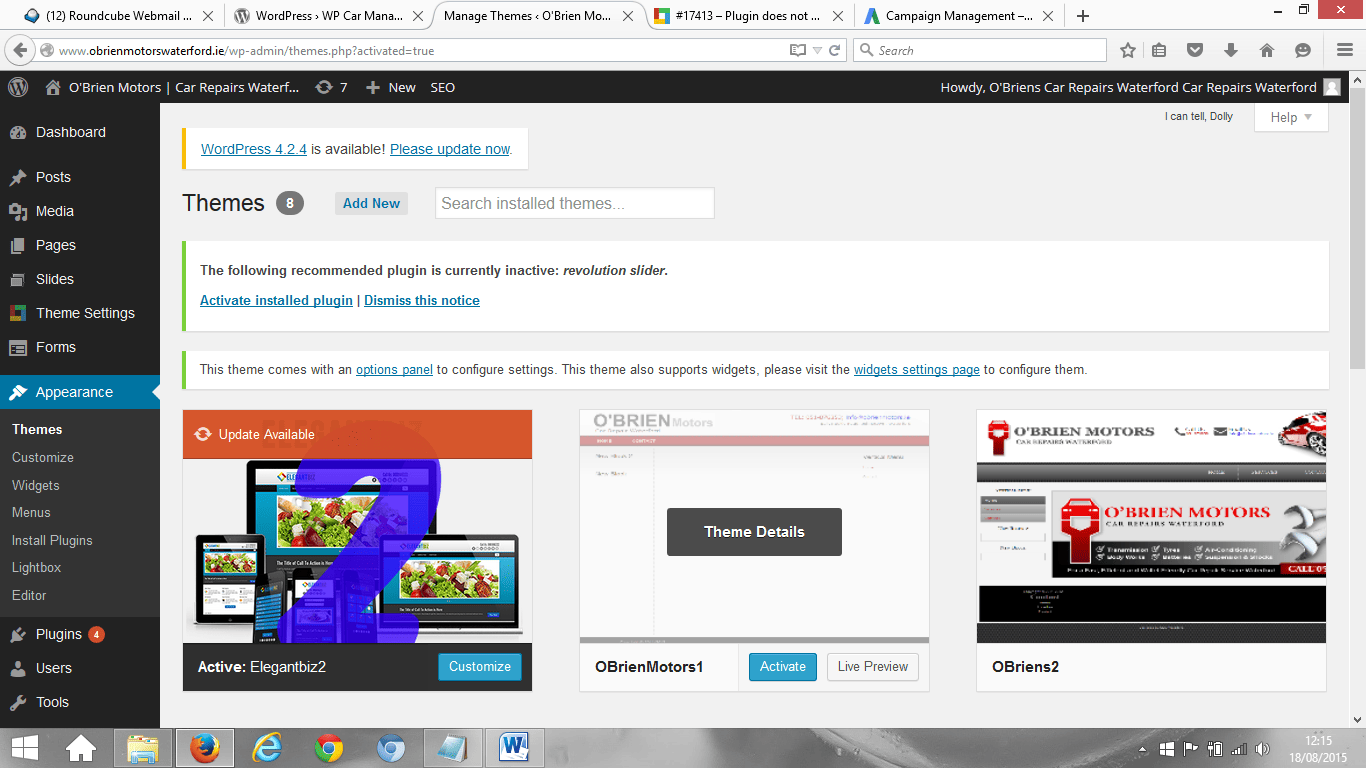
Task: Click the Firefox downloads arrow icon
Action: pos(1231,50)
